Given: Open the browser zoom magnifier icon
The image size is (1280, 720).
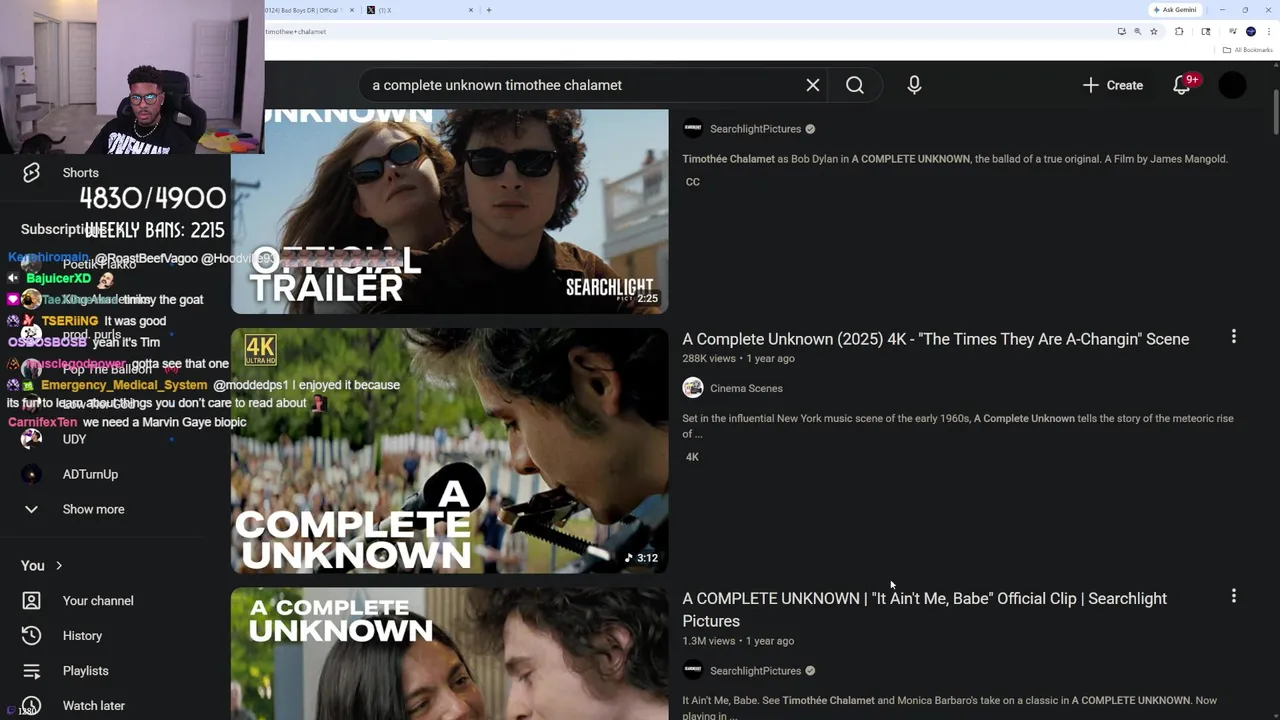Looking at the screenshot, I should 1137,32.
